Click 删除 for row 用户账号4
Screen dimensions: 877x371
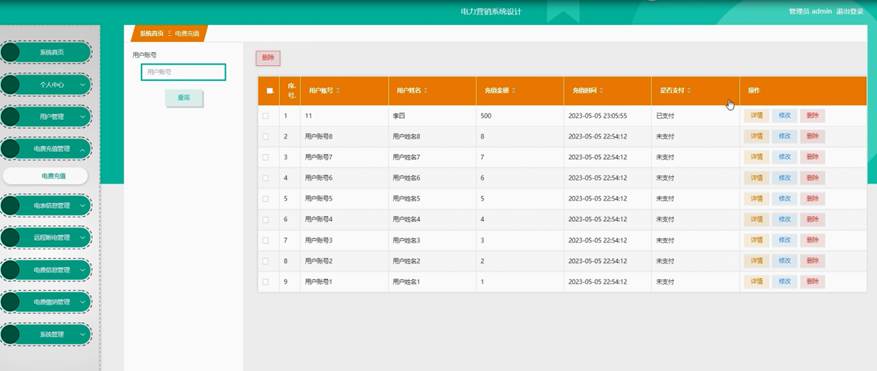point(813,219)
